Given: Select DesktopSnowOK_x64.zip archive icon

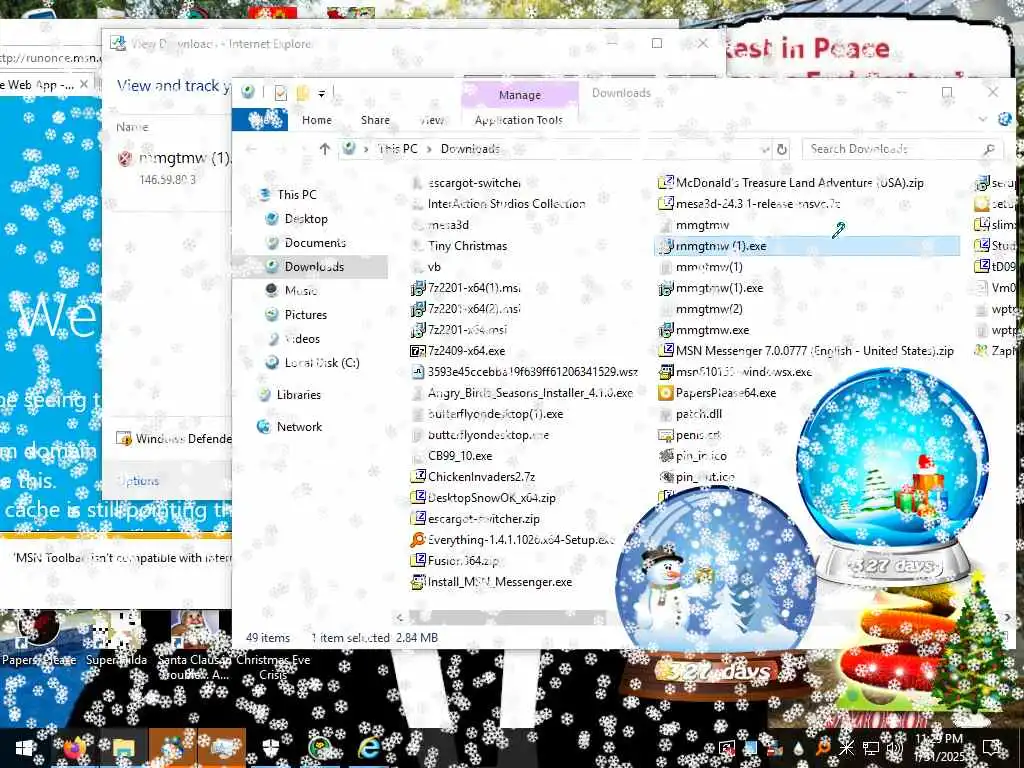Looking at the screenshot, I should click(417, 498).
